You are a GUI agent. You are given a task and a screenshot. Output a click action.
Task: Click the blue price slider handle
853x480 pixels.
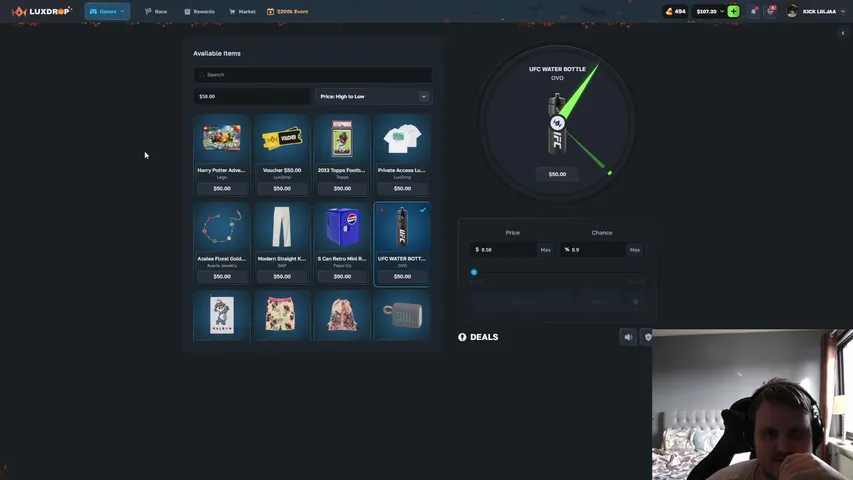tap(474, 272)
